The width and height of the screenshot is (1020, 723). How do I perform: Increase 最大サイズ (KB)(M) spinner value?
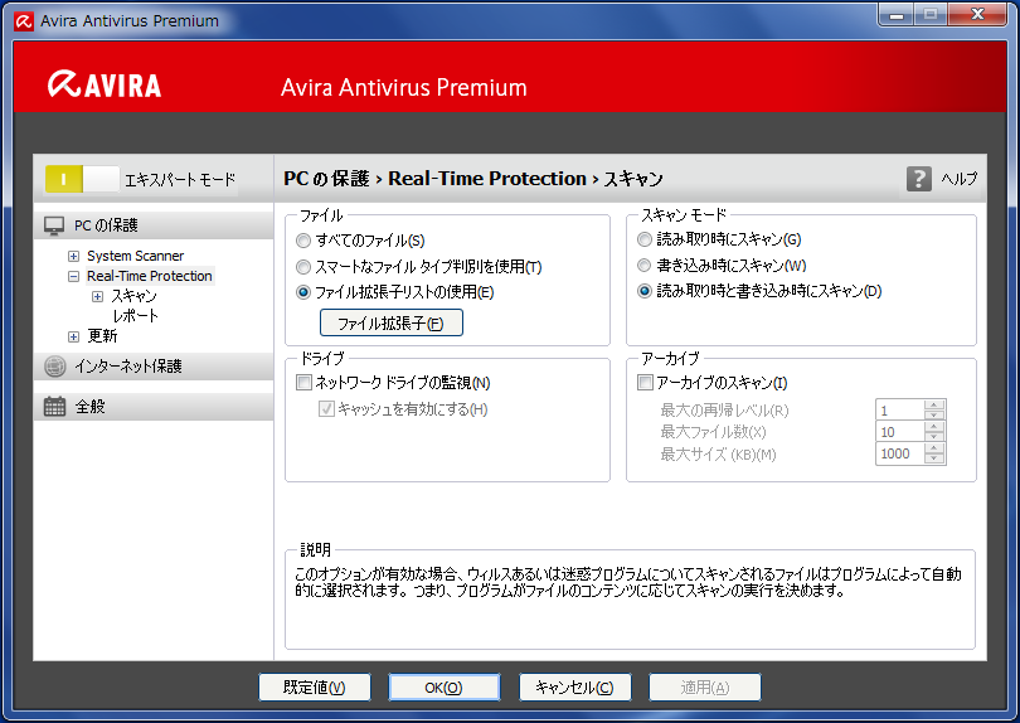(x=934, y=448)
